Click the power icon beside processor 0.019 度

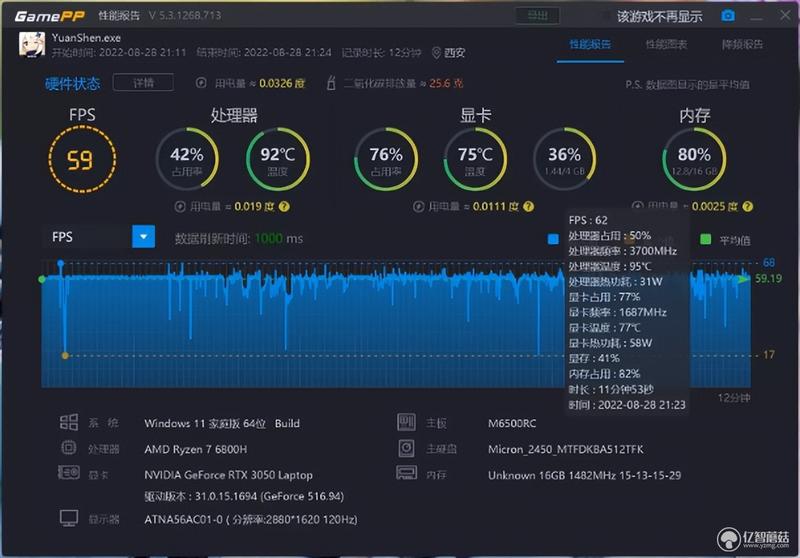[180, 207]
